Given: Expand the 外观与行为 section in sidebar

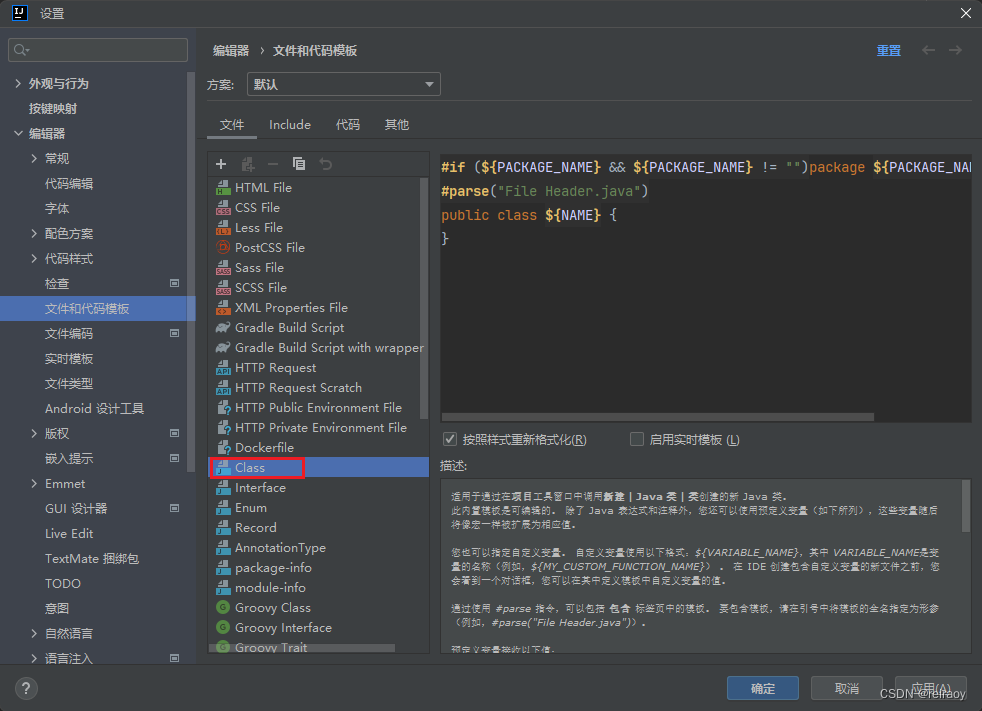Looking at the screenshot, I should click(20, 83).
